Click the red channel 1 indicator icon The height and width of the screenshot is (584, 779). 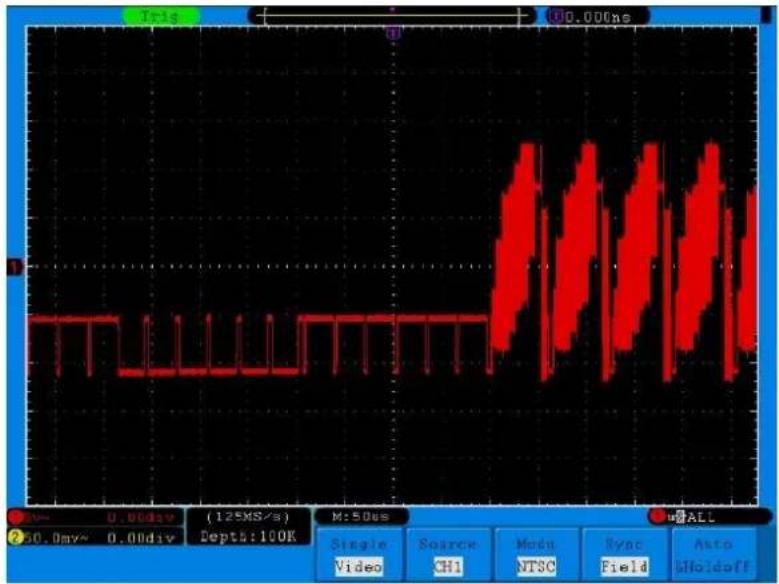coord(16,517)
